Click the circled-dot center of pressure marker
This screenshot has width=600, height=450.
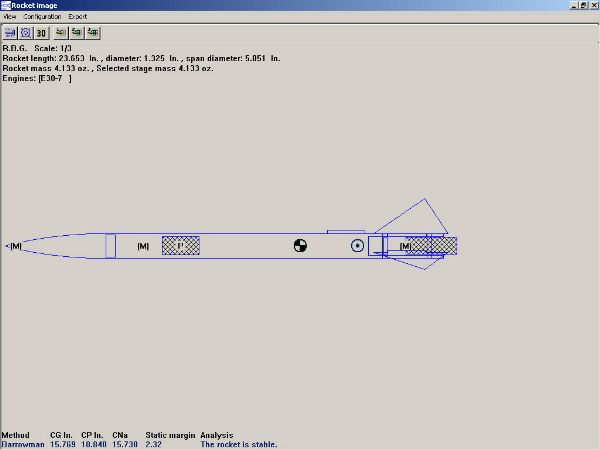coord(357,246)
